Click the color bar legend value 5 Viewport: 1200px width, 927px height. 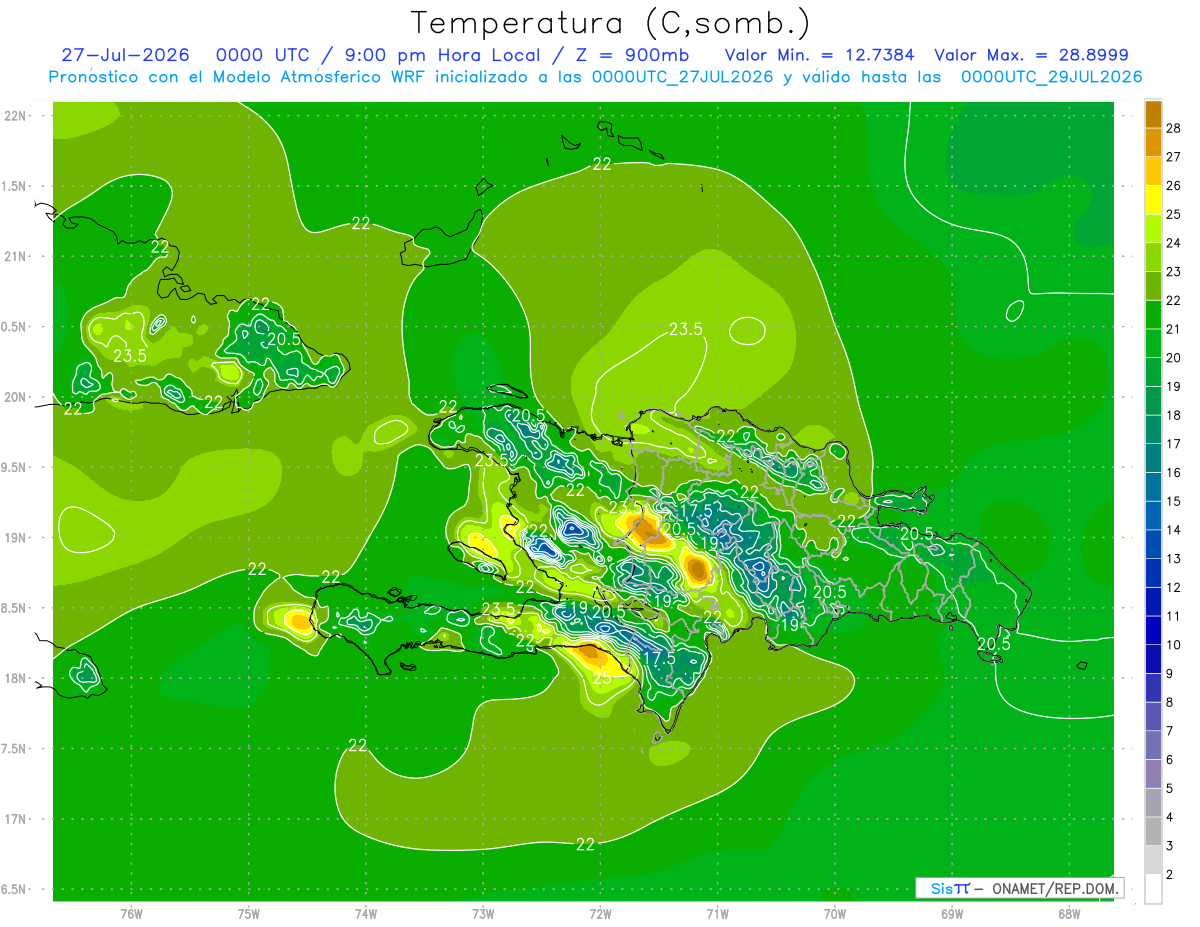coord(1169,789)
